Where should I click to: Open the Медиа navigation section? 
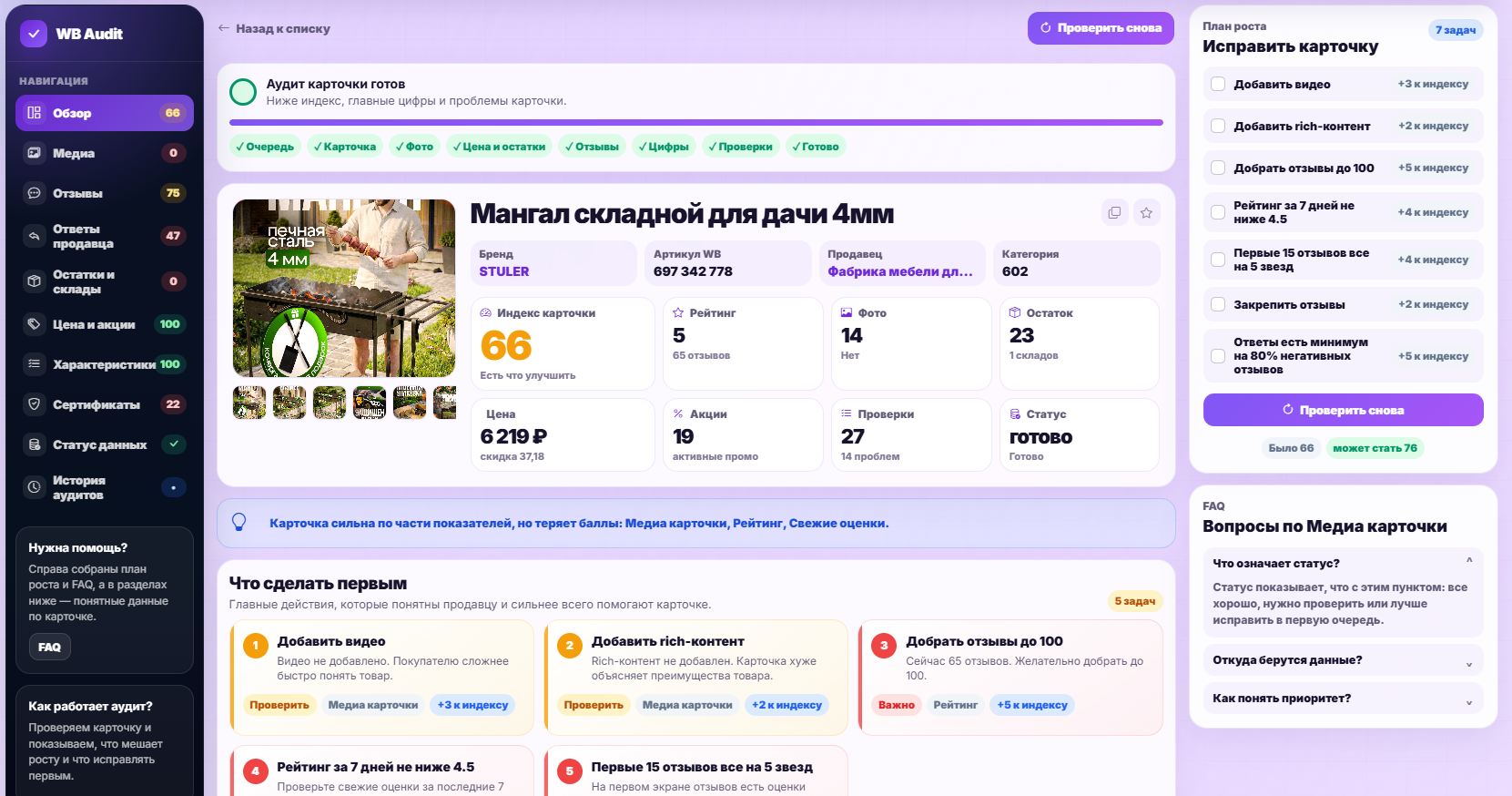coord(105,153)
